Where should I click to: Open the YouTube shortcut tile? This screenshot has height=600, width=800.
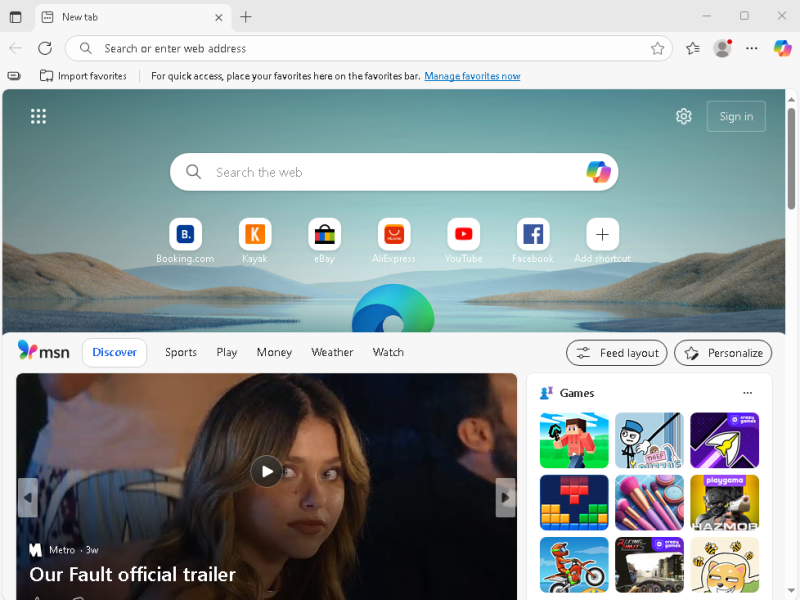click(x=463, y=235)
